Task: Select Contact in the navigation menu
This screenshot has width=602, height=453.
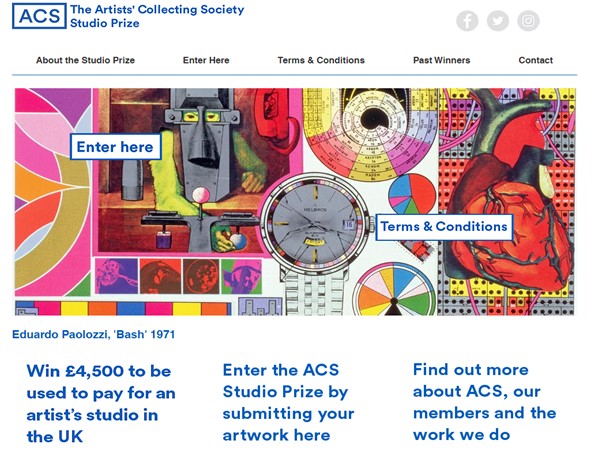Action: pos(535,60)
